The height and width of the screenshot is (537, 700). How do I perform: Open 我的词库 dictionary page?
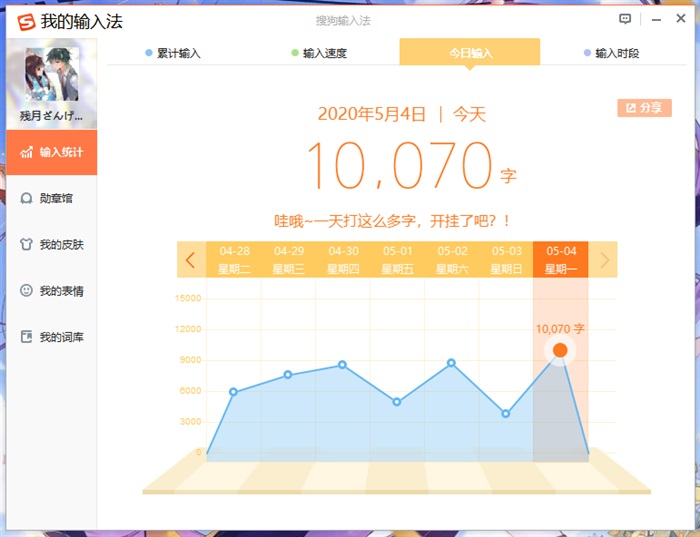point(51,337)
